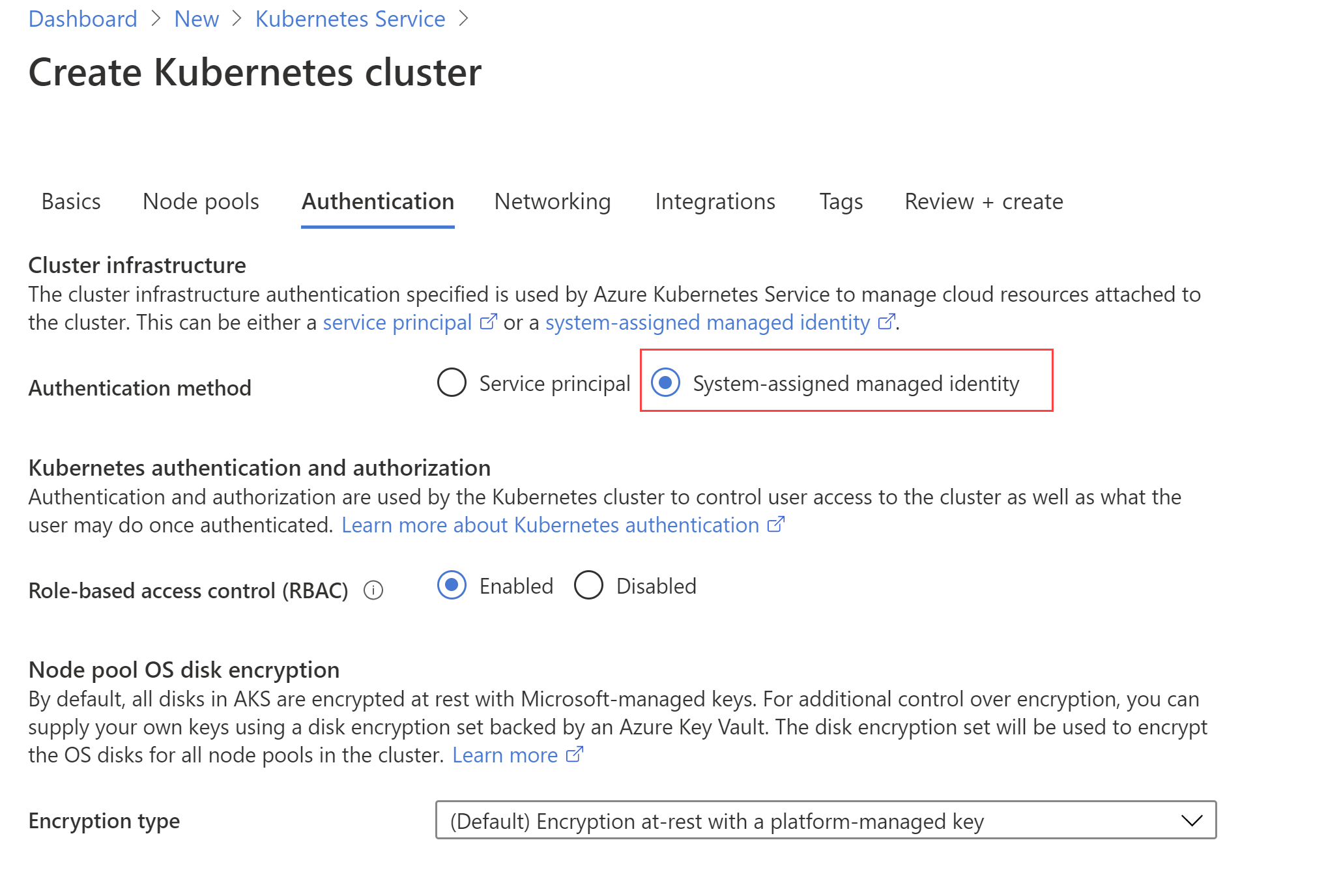The height and width of the screenshot is (896, 1326).
Task: Set RBAC to Disabled
Action: click(588, 585)
